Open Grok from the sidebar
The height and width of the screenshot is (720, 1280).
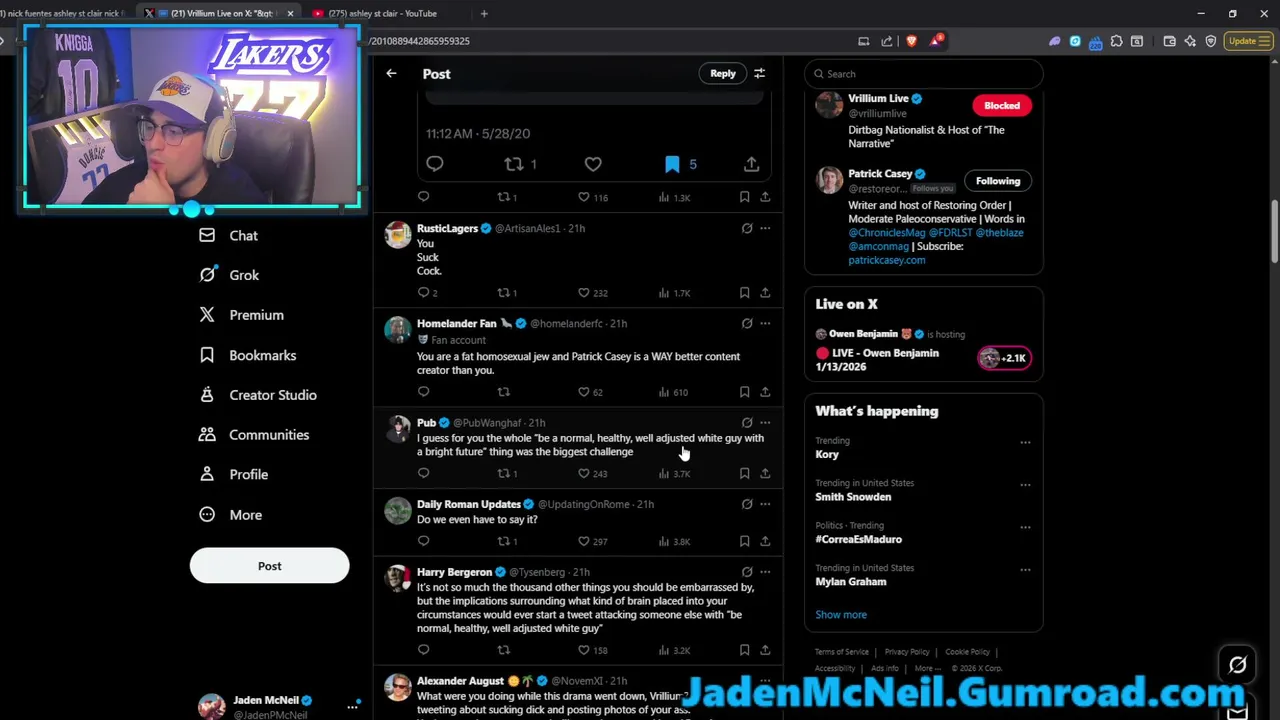(x=229, y=275)
